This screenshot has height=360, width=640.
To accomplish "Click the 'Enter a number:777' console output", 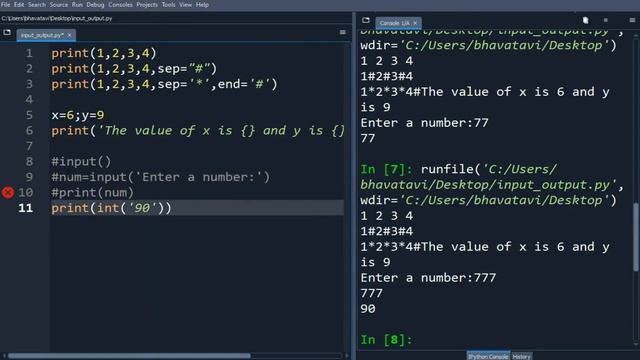I will pos(428,278).
